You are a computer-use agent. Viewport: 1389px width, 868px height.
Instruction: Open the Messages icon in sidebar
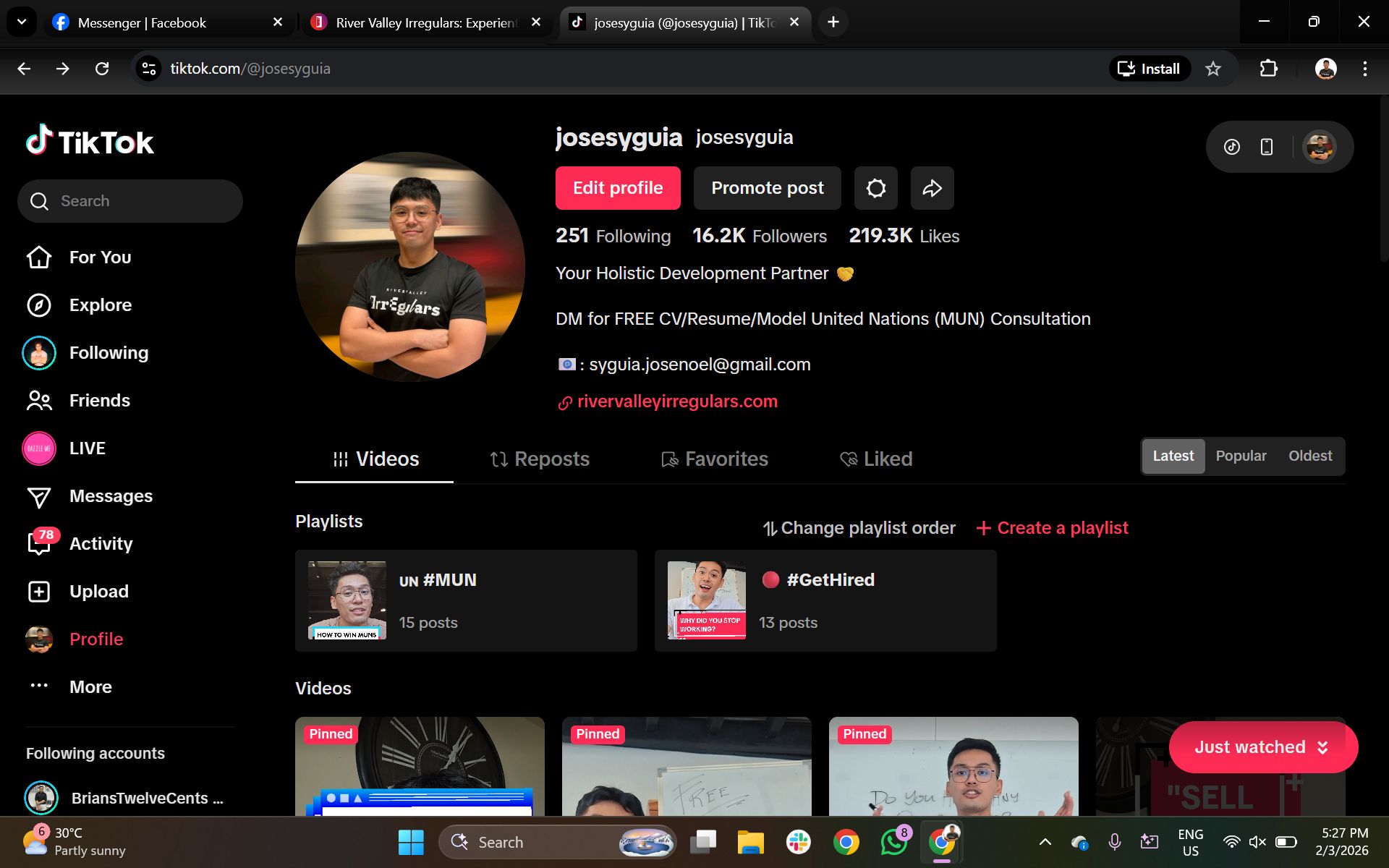(x=39, y=496)
